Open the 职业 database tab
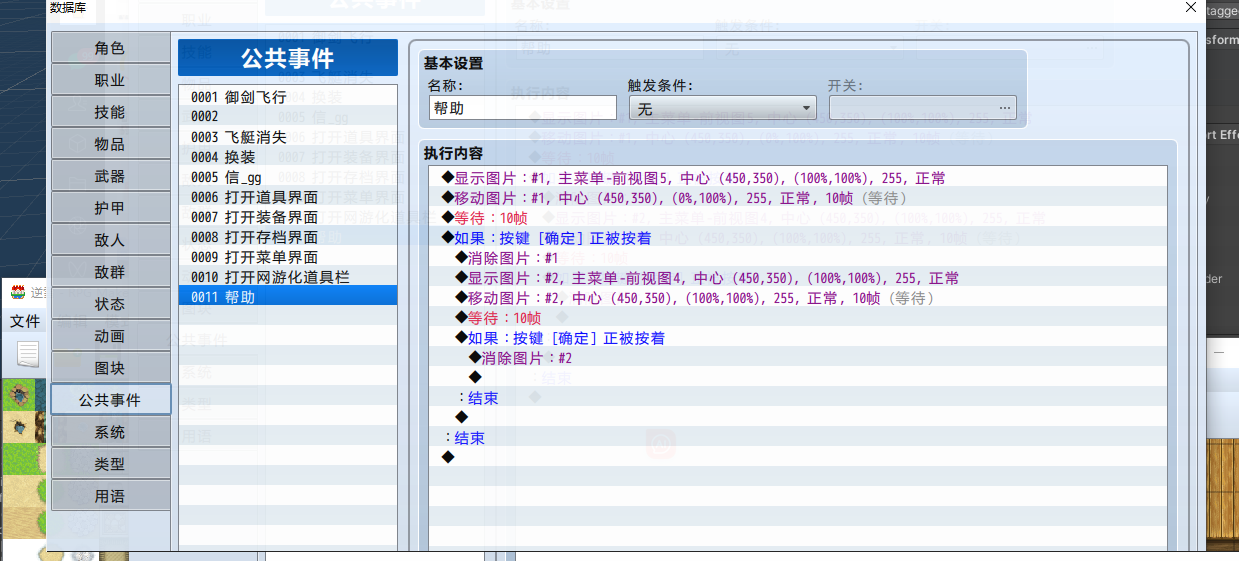The image size is (1239, 561). click(x=110, y=80)
